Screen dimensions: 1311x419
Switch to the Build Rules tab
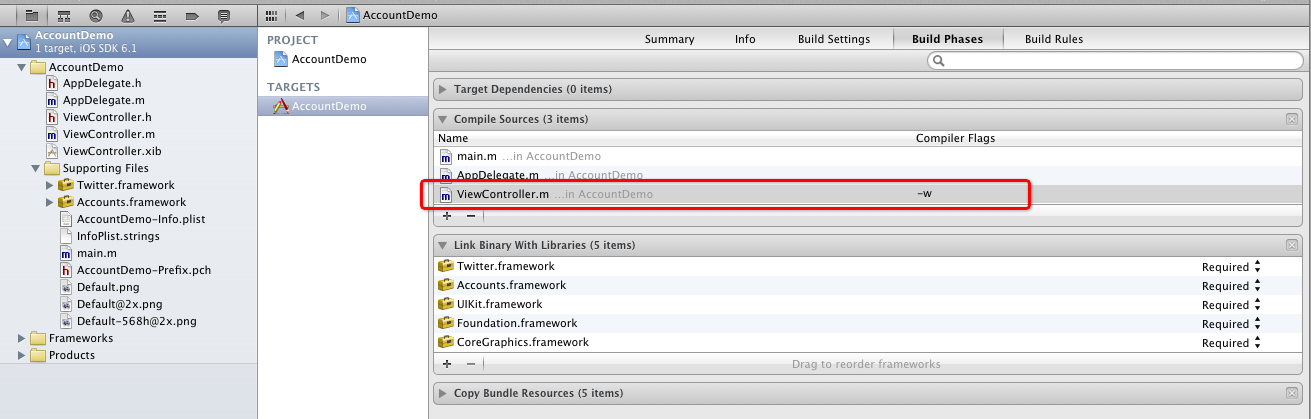1054,39
